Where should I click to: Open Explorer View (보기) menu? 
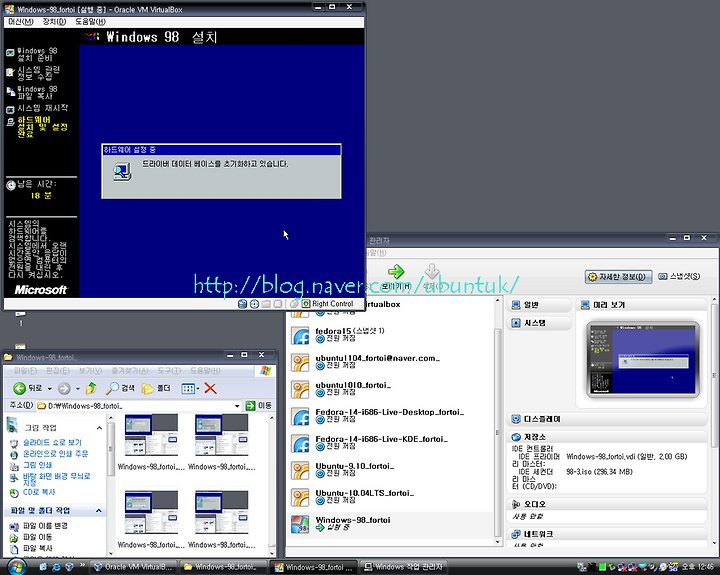(90, 371)
